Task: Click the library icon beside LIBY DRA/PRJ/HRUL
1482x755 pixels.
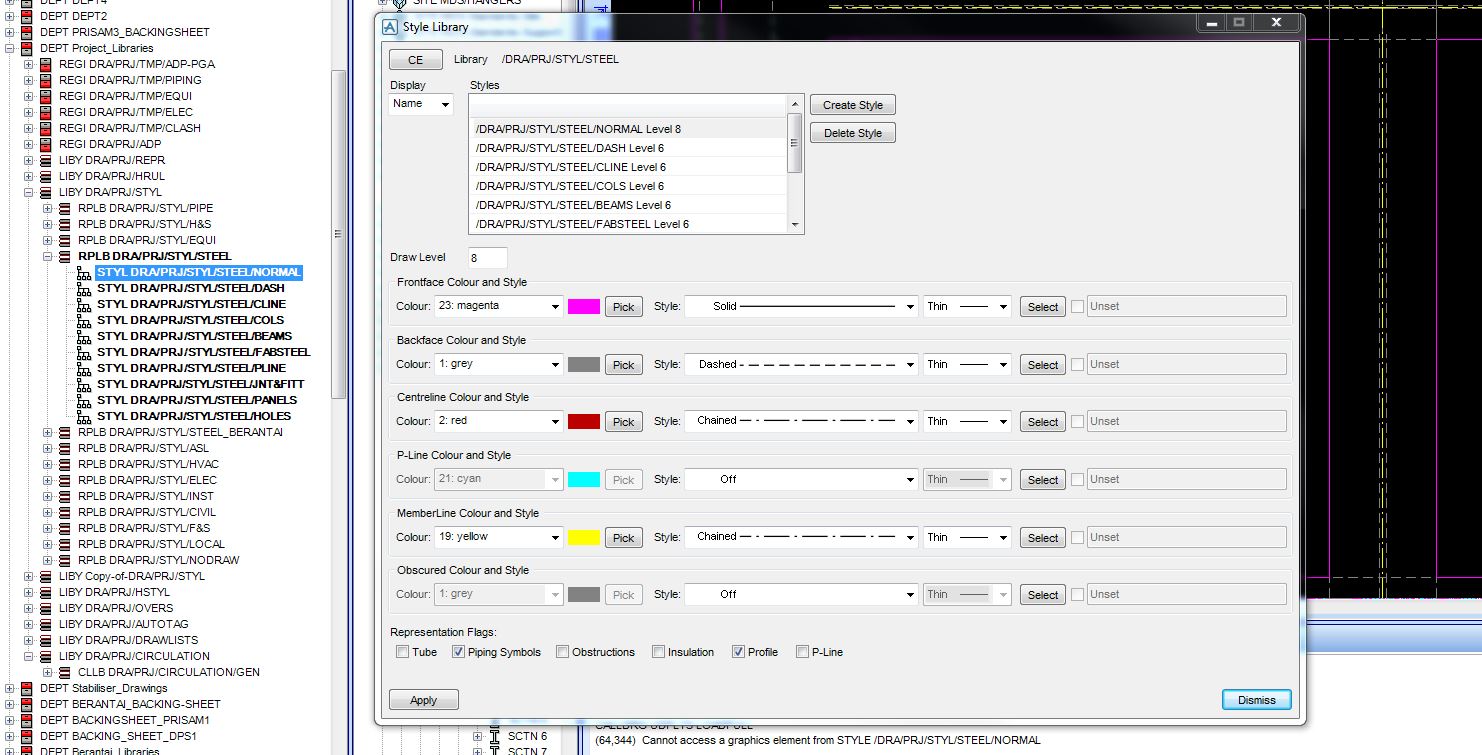Action: 45,176
